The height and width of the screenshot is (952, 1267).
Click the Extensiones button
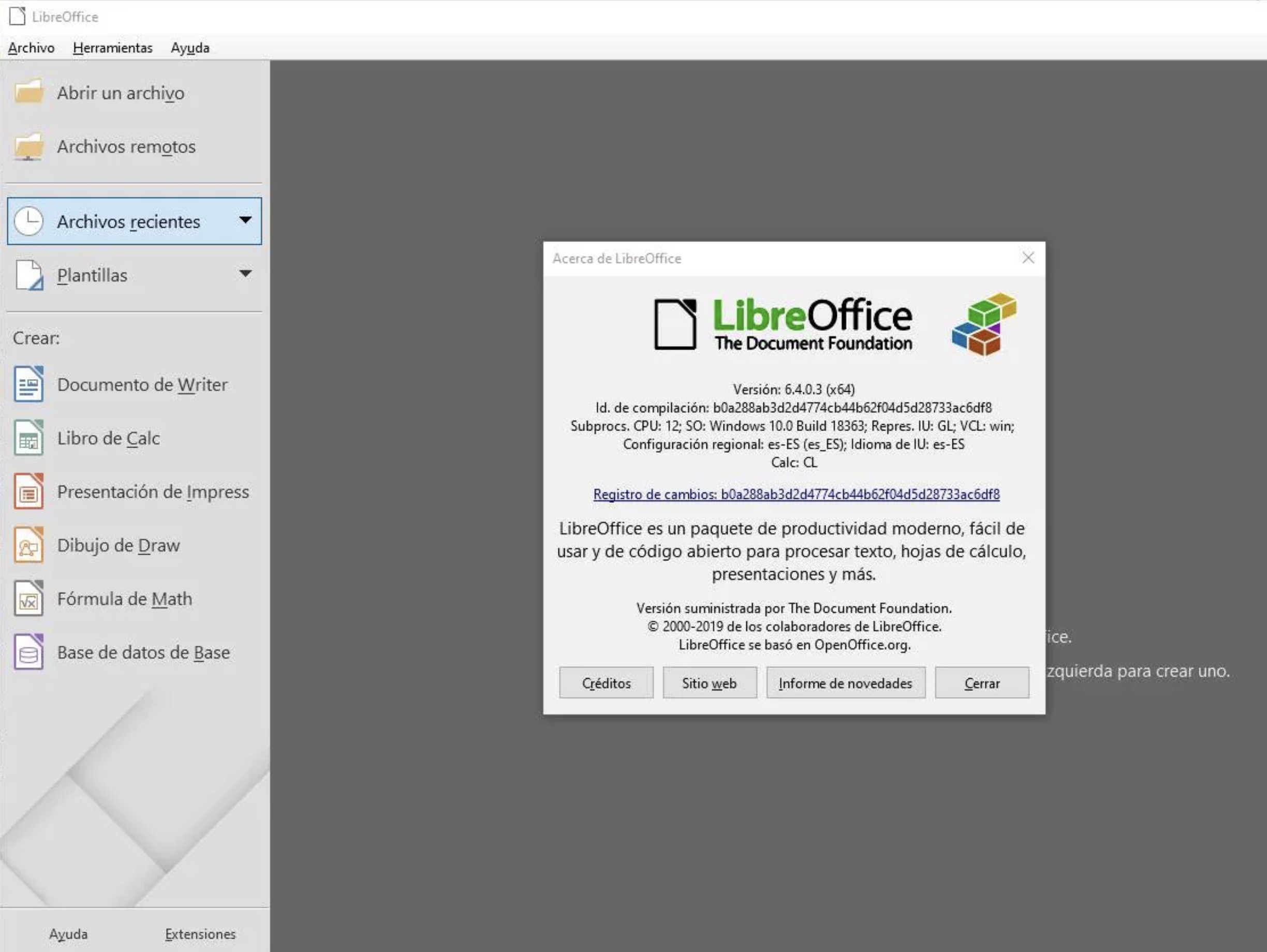[x=200, y=934]
